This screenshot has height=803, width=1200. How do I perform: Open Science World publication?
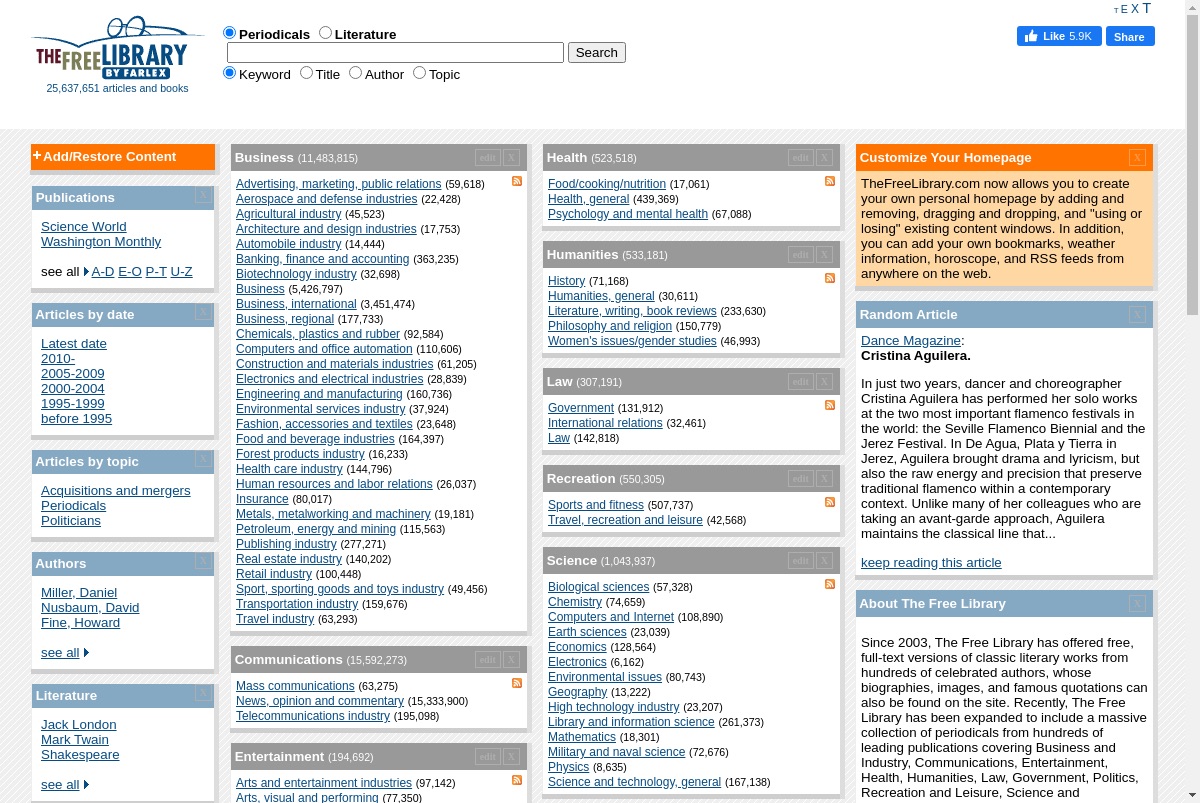click(84, 226)
